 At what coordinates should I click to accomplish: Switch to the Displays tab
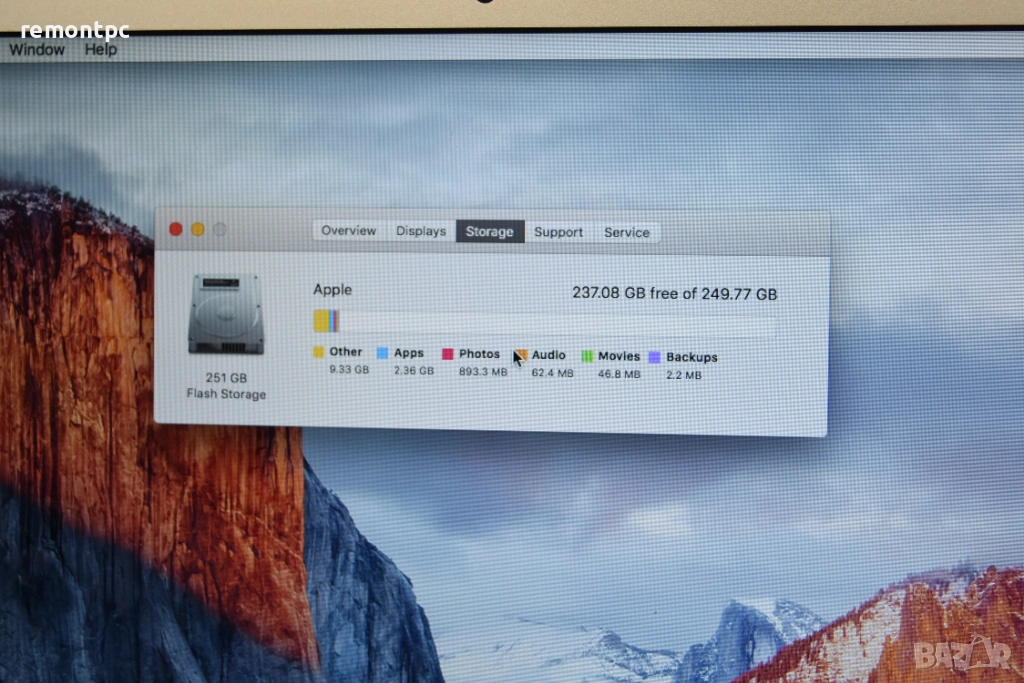[x=421, y=231]
